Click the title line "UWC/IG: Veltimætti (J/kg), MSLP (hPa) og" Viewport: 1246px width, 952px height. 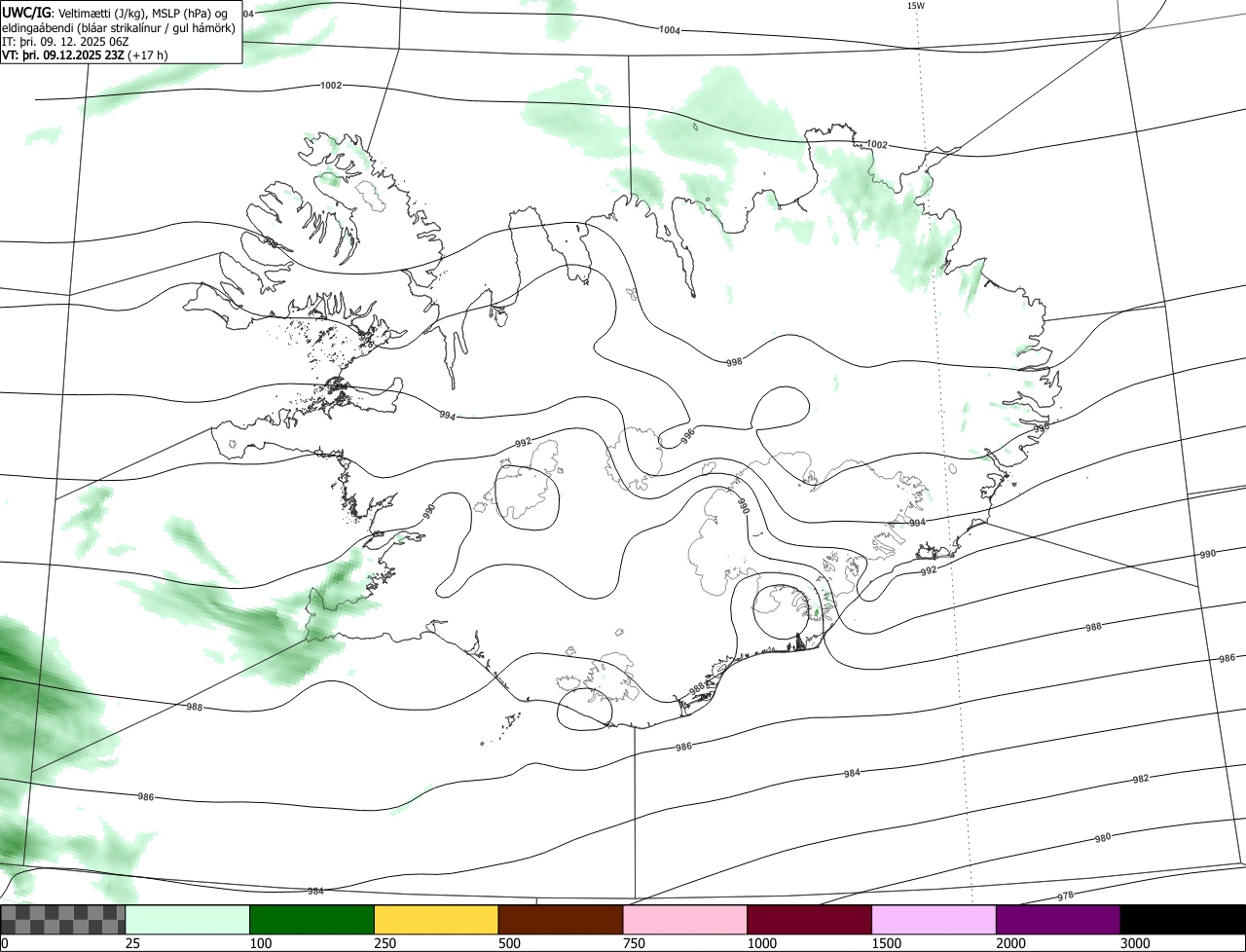pos(116,13)
